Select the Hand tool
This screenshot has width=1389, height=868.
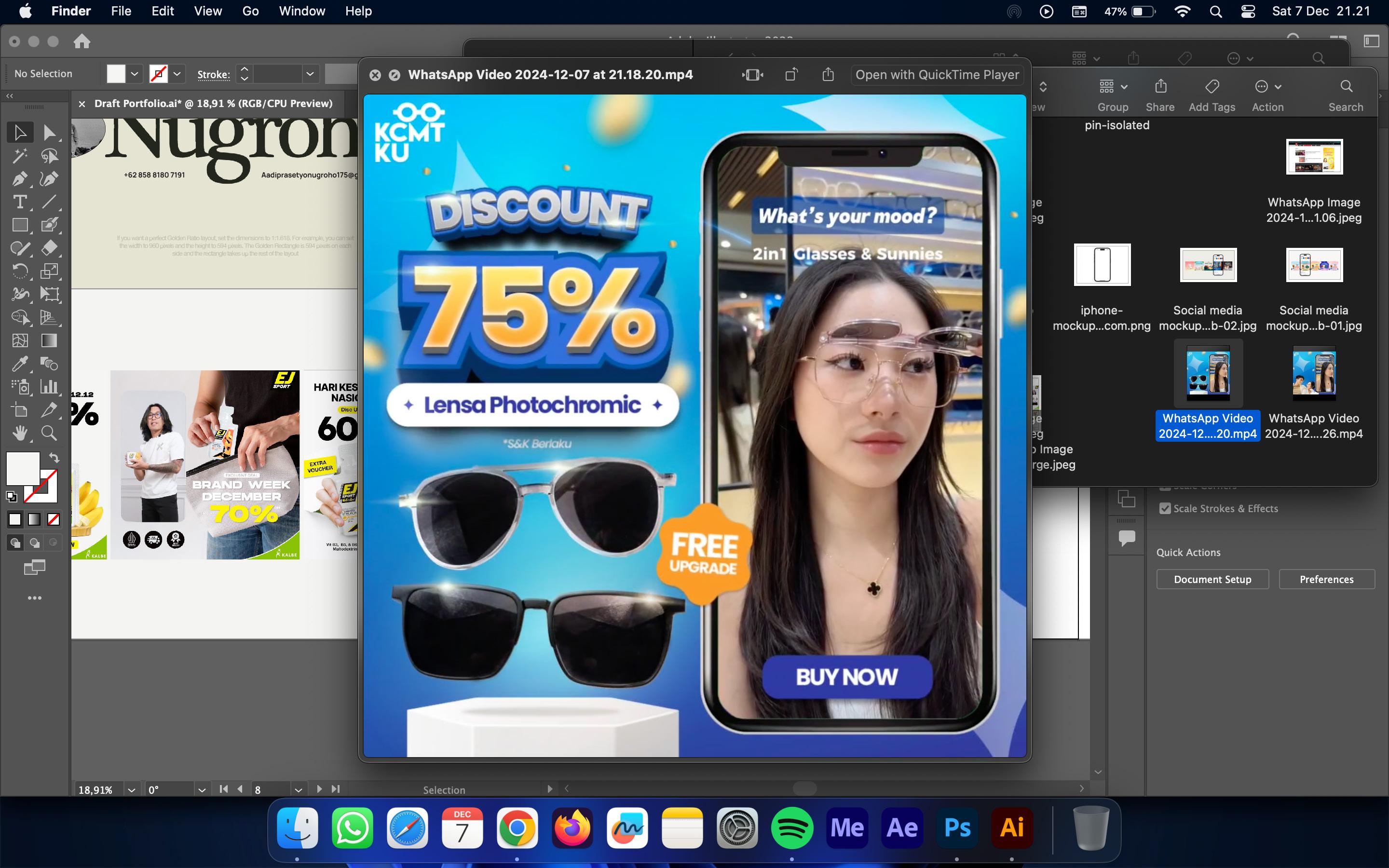19,433
